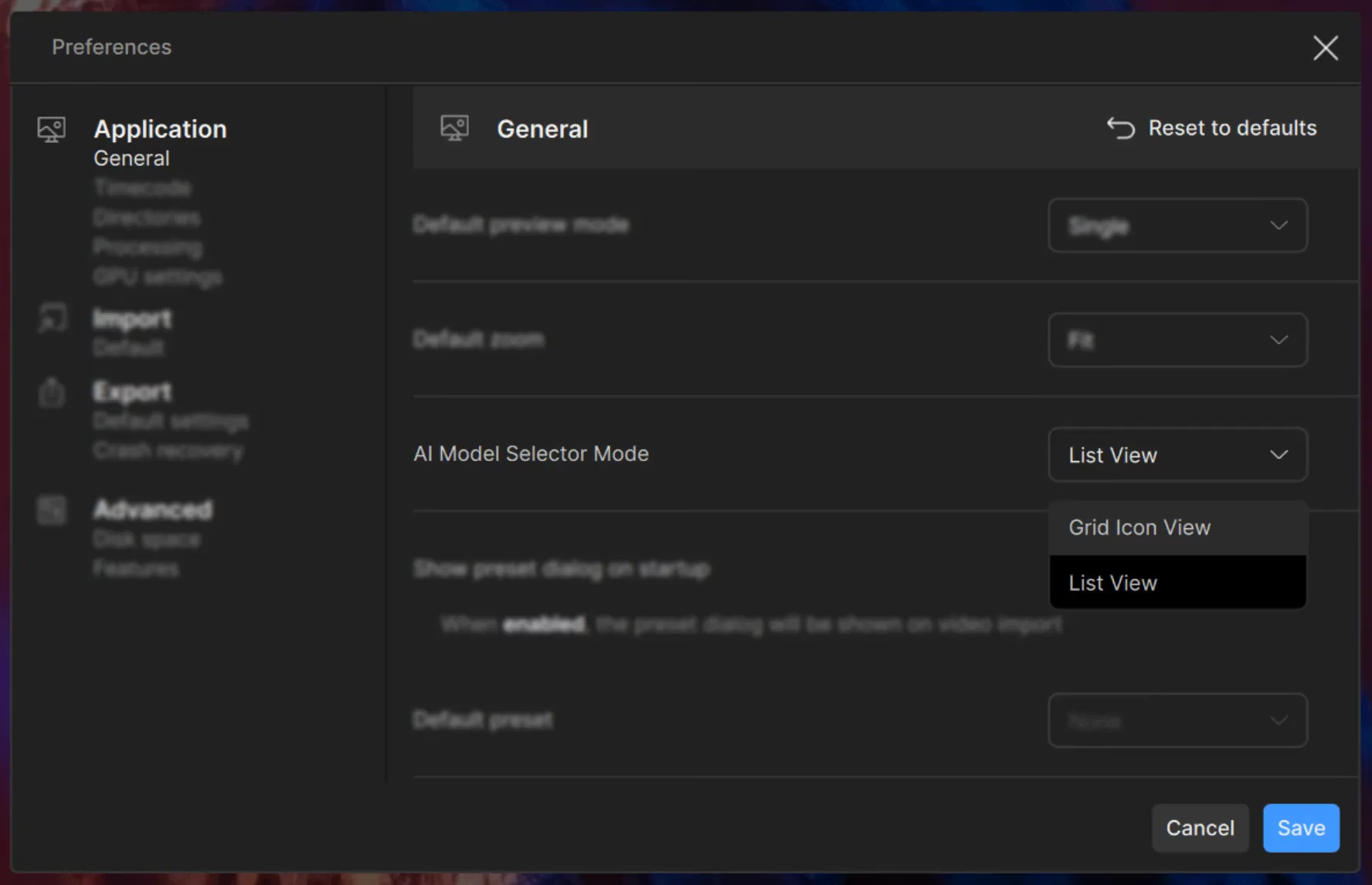The height and width of the screenshot is (885, 1372).
Task: Click the Application monitor icon in sidebar
Action: click(52, 129)
